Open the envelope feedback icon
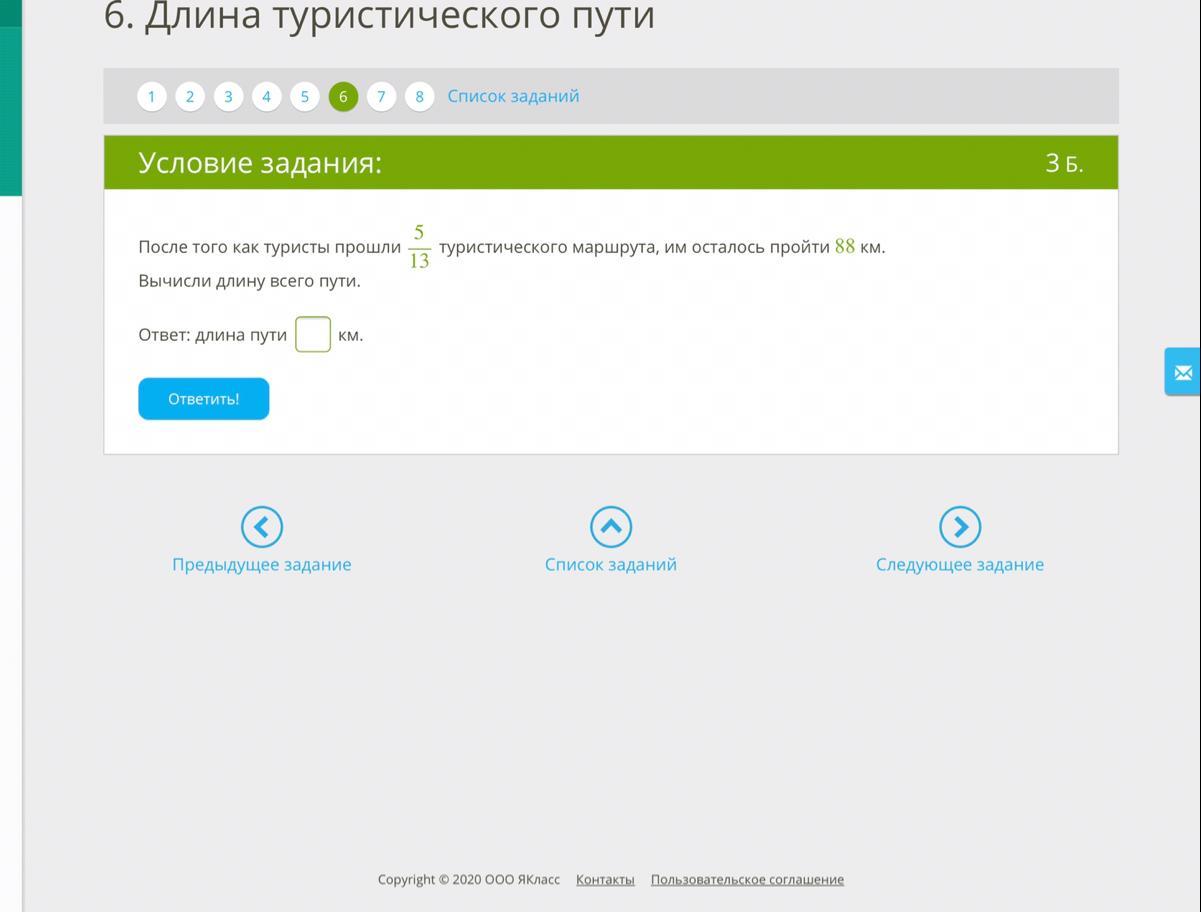1201x912 pixels. point(1183,372)
